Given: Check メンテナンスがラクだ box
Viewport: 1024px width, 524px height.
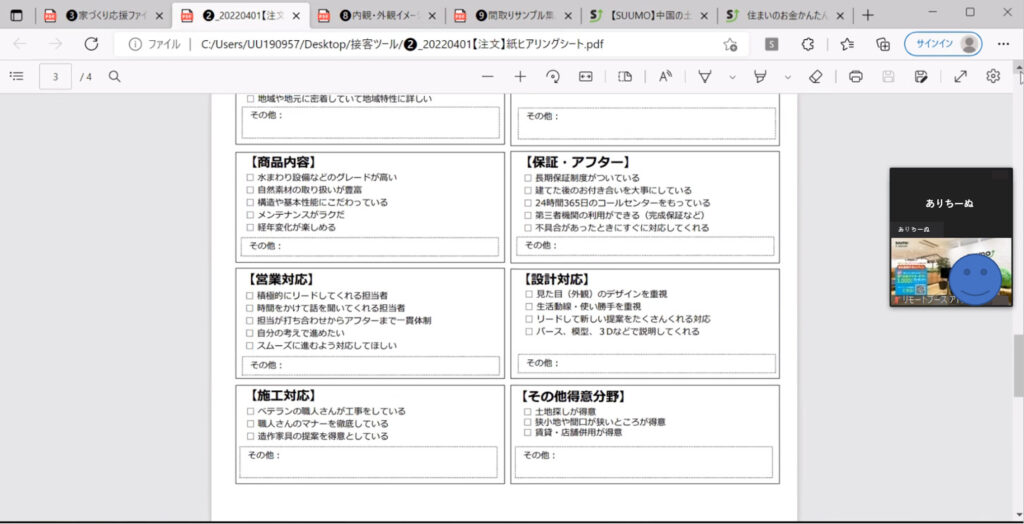Looking at the screenshot, I should pos(250,214).
